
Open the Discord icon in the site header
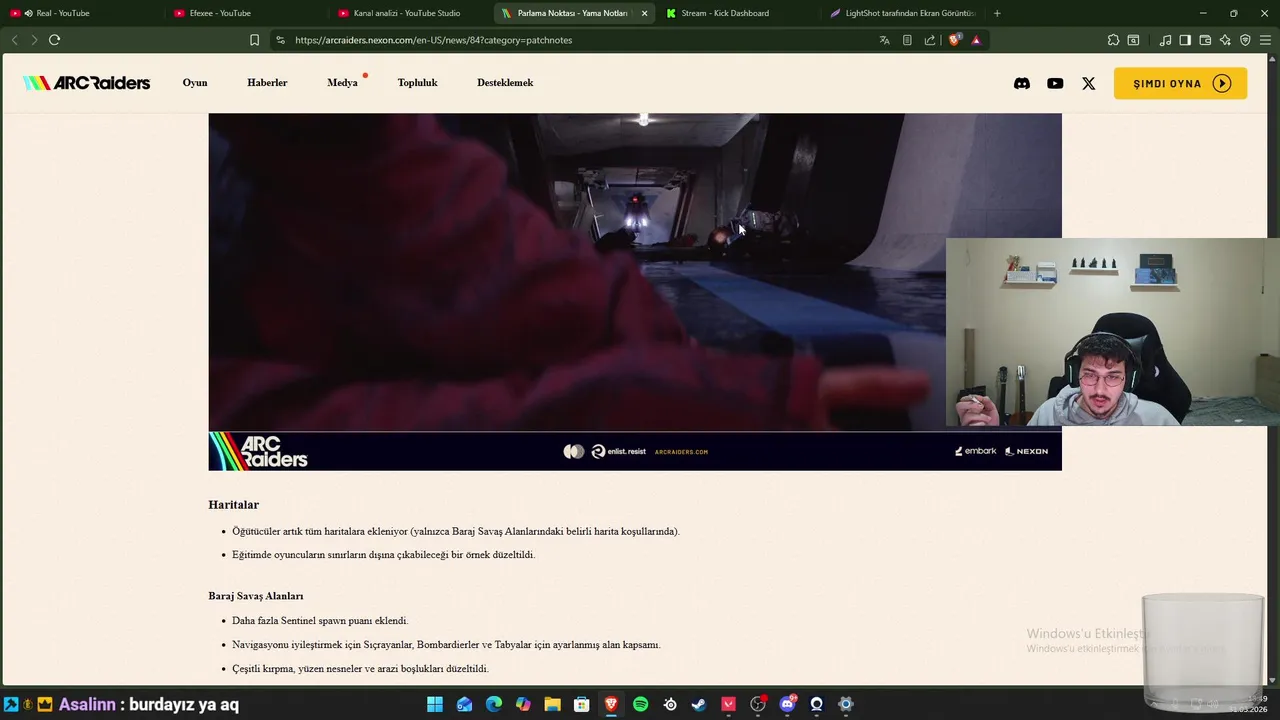[1021, 83]
